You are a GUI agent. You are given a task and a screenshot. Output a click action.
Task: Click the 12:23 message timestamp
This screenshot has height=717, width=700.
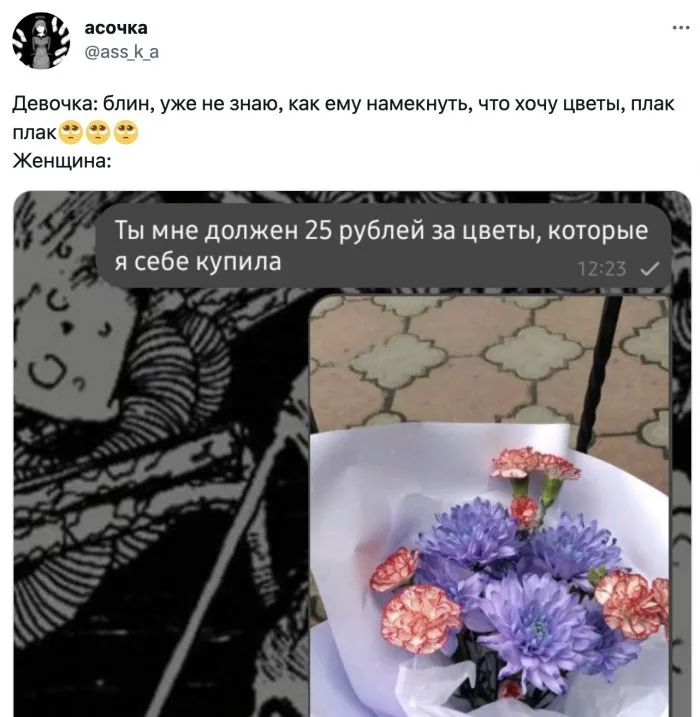point(602,269)
